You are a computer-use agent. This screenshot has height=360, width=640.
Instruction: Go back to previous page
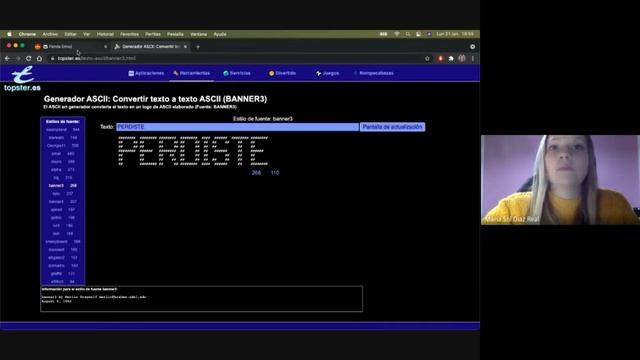click(7, 58)
